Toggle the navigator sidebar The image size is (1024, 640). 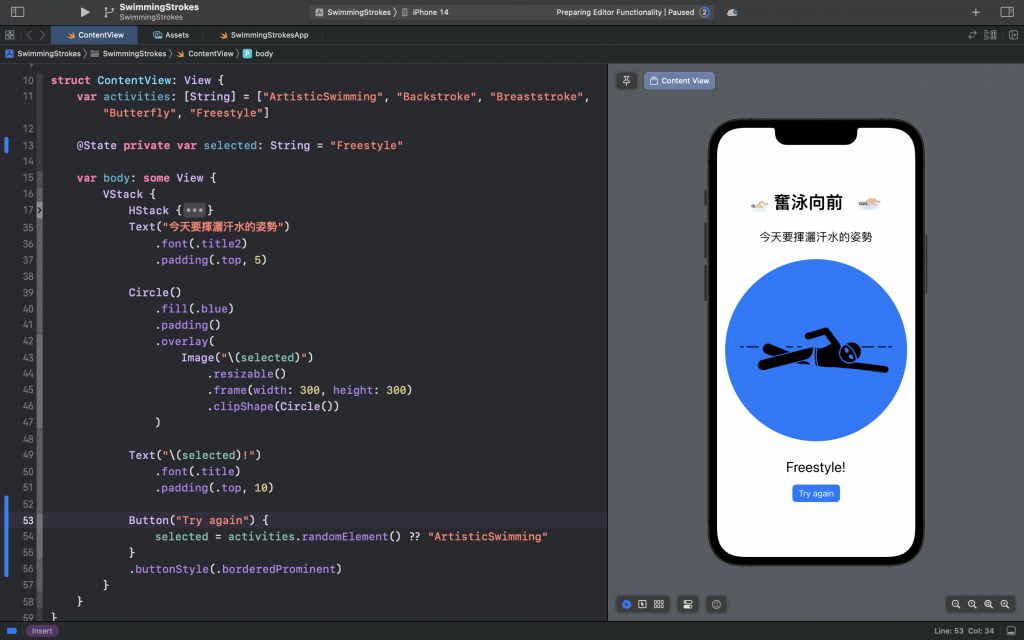(18, 12)
